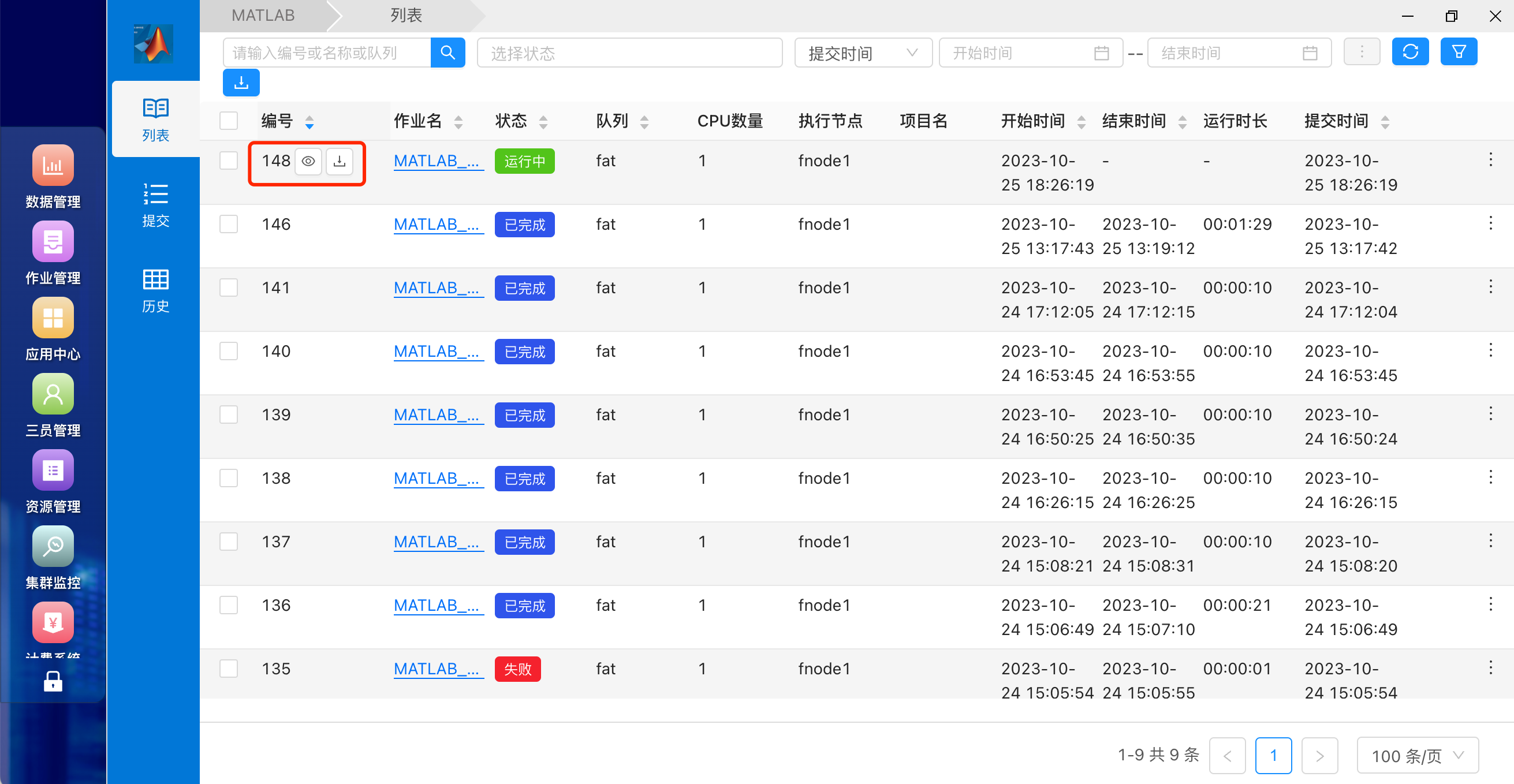Toggle the select-all header checkbox
1514x784 pixels.
click(229, 121)
